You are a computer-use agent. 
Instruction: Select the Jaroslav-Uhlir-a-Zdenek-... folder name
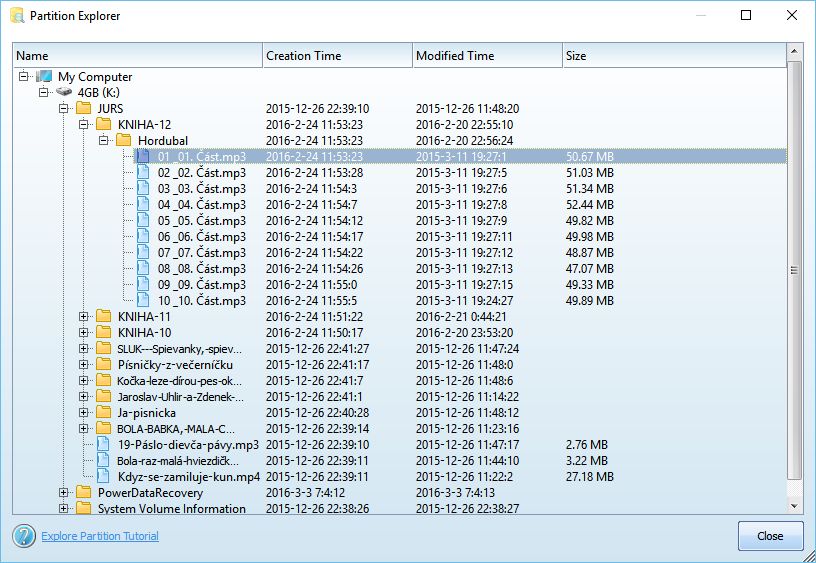click(181, 396)
